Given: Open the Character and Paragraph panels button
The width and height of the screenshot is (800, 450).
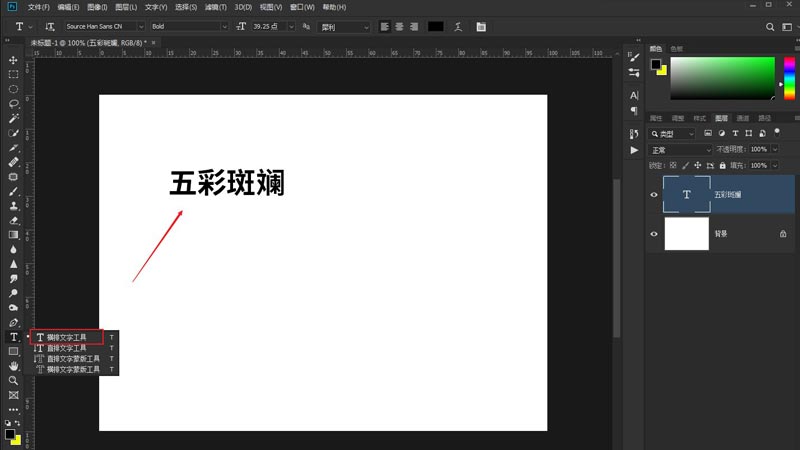Looking at the screenshot, I should [x=481, y=27].
